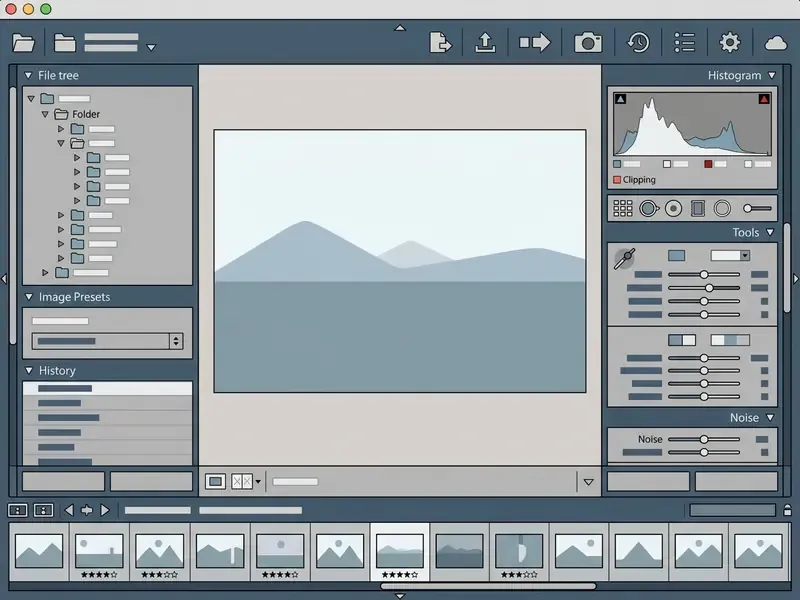The height and width of the screenshot is (600, 800).
Task: Click the second filmstrip layout icon
Action: pos(43,510)
